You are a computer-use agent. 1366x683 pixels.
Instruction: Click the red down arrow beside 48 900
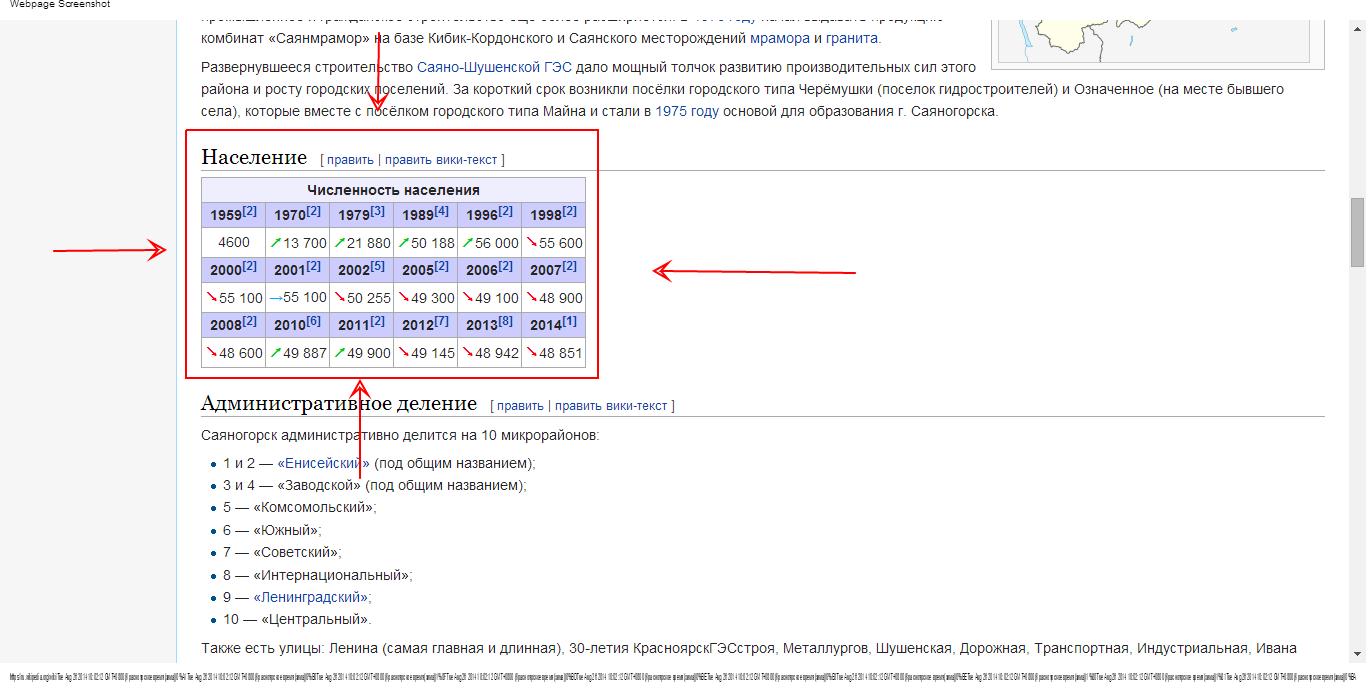point(531,297)
